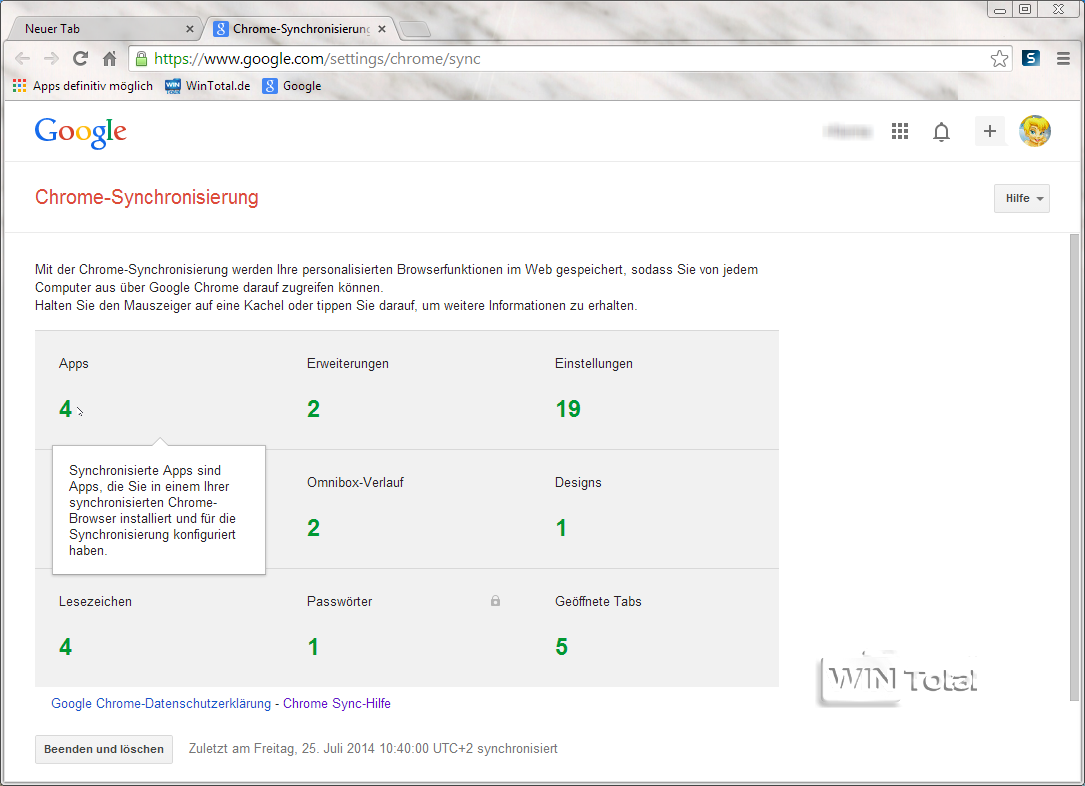
Task: Click the Beenden und löschen button
Action: tap(104, 749)
